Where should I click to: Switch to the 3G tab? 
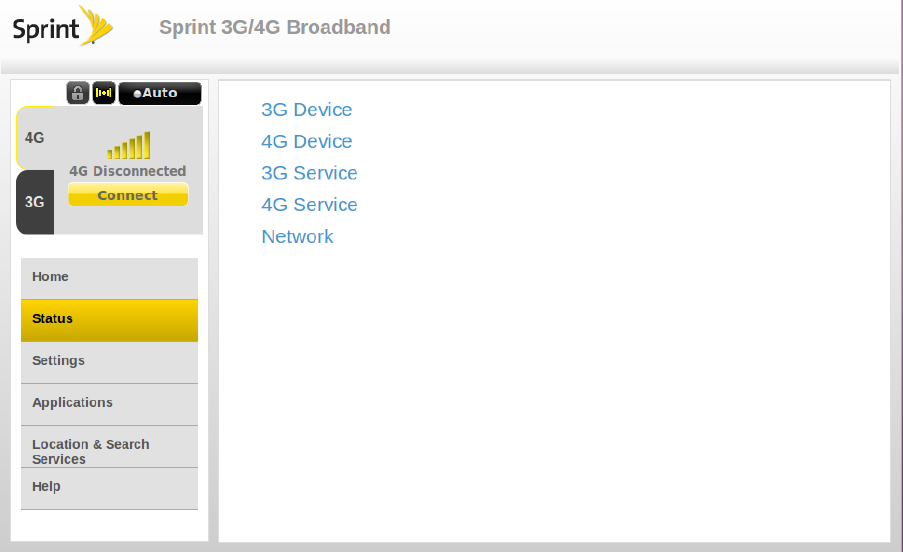point(35,201)
